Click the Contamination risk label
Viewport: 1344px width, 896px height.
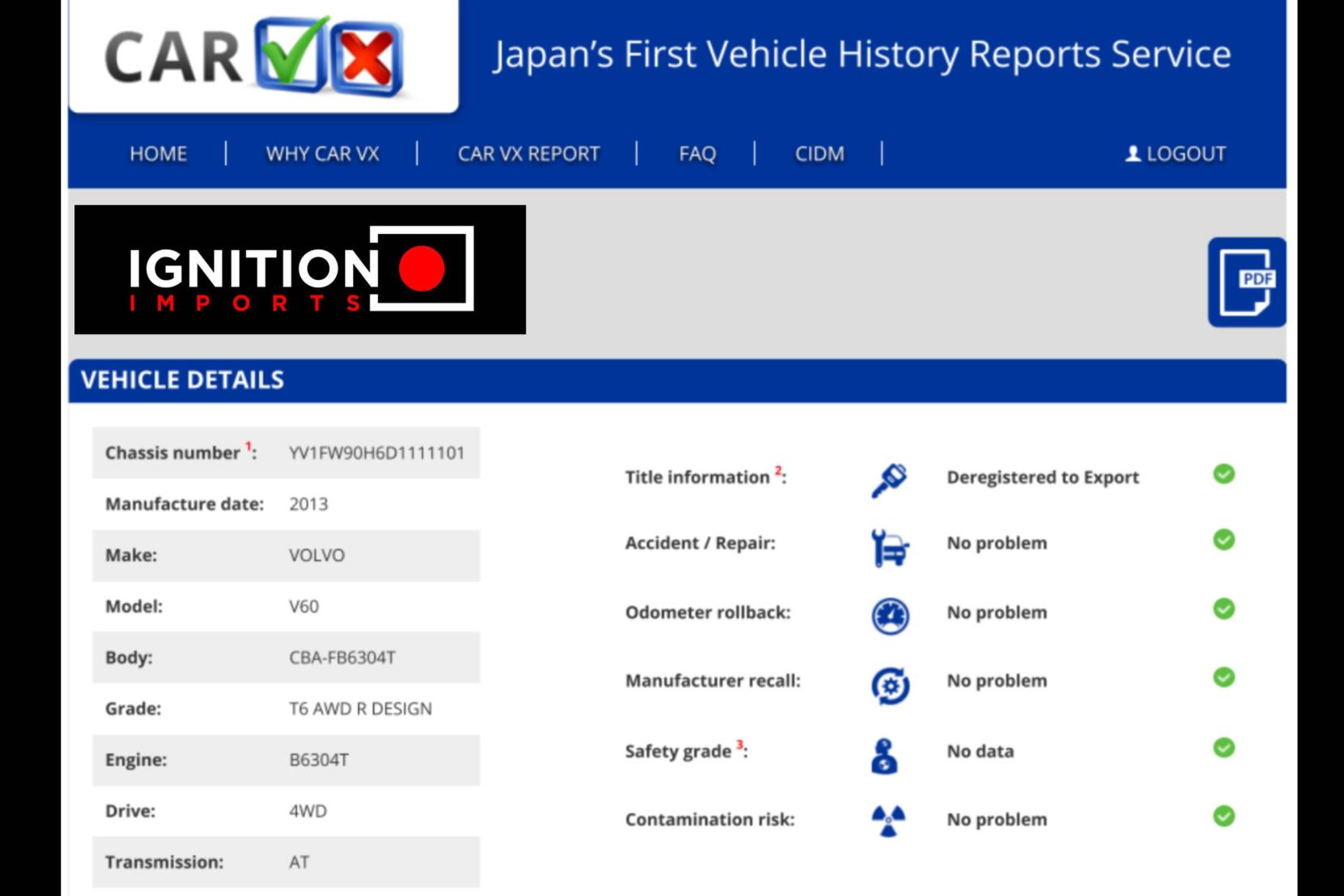(709, 820)
